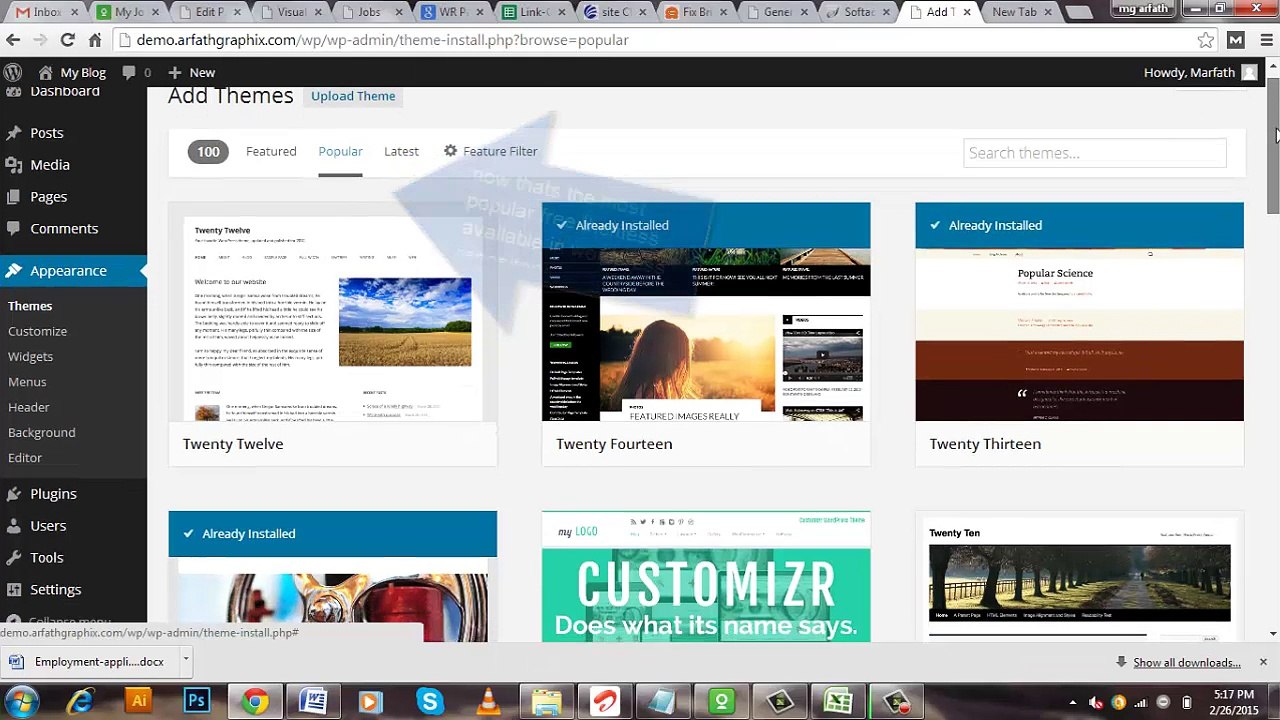Image resolution: width=1280 pixels, height=720 pixels.
Task: Open Pages menu in sidebar
Action: (48, 197)
